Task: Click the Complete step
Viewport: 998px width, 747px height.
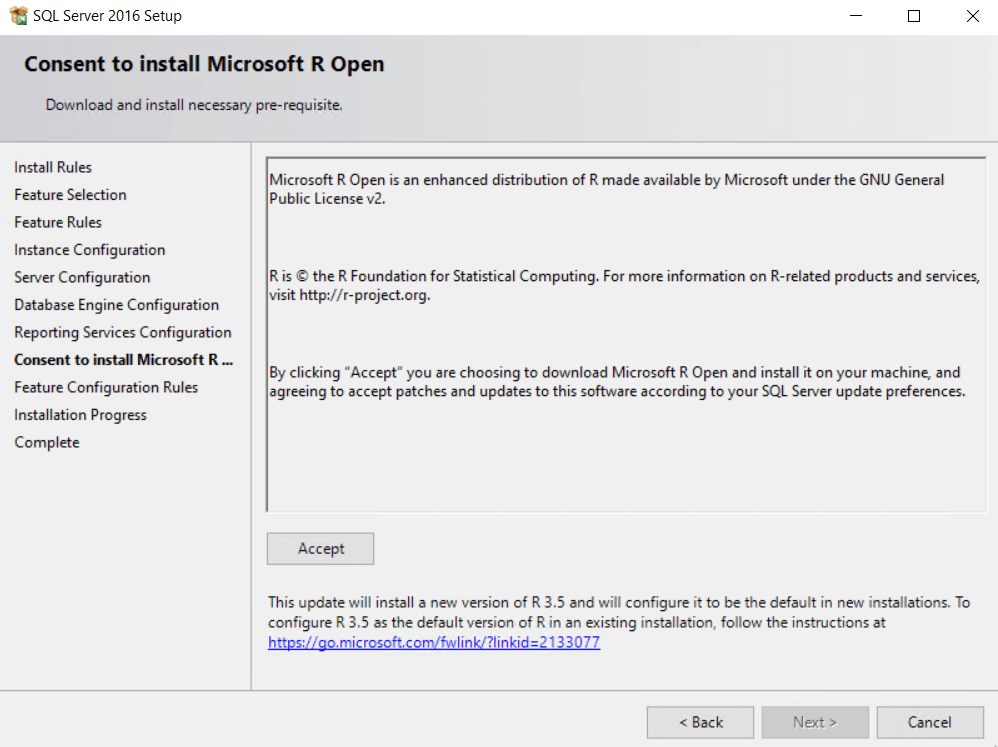Action: (46, 442)
